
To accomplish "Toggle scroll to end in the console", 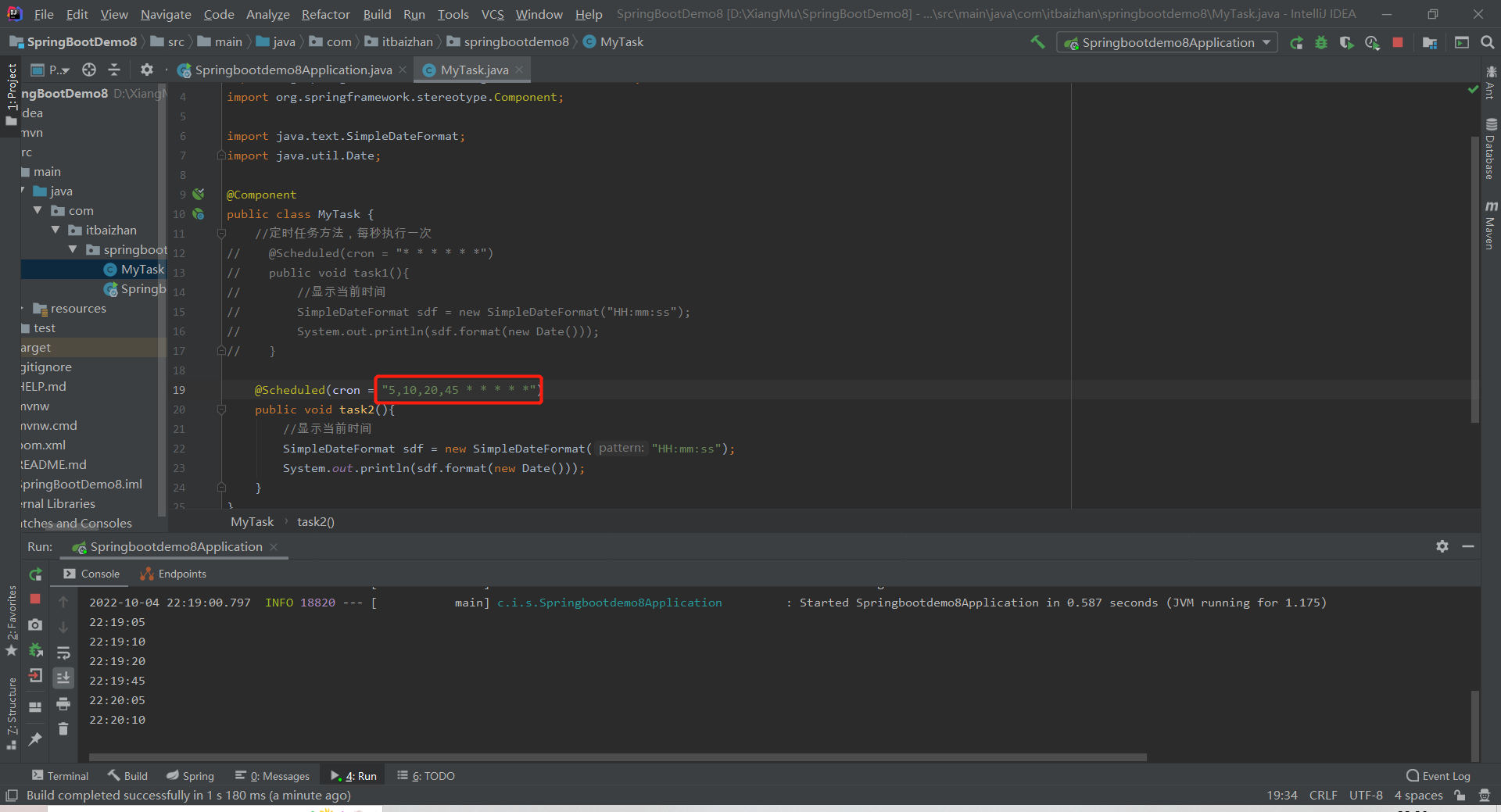I will pyautogui.click(x=63, y=678).
